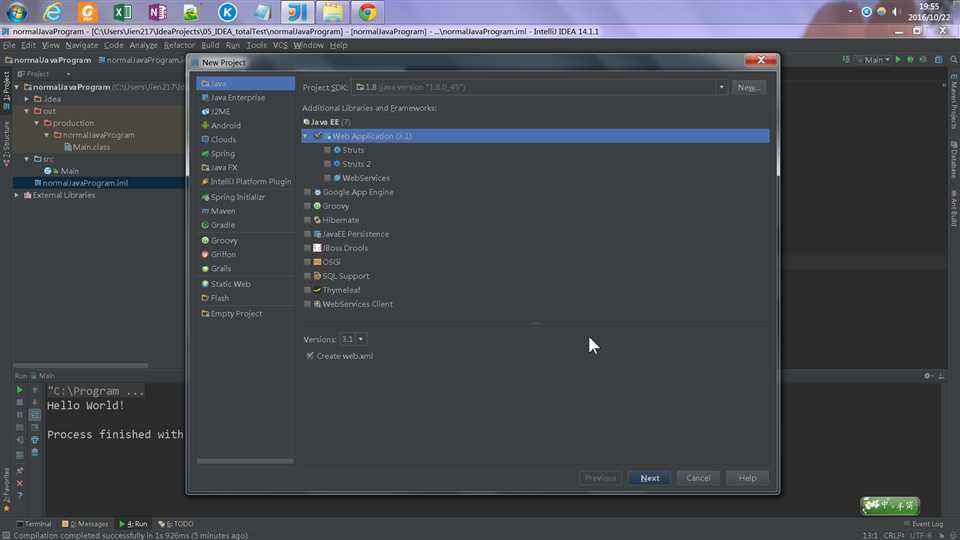This screenshot has width=960, height=540.
Task: Open the File menu
Action: click(x=9, y=45)
